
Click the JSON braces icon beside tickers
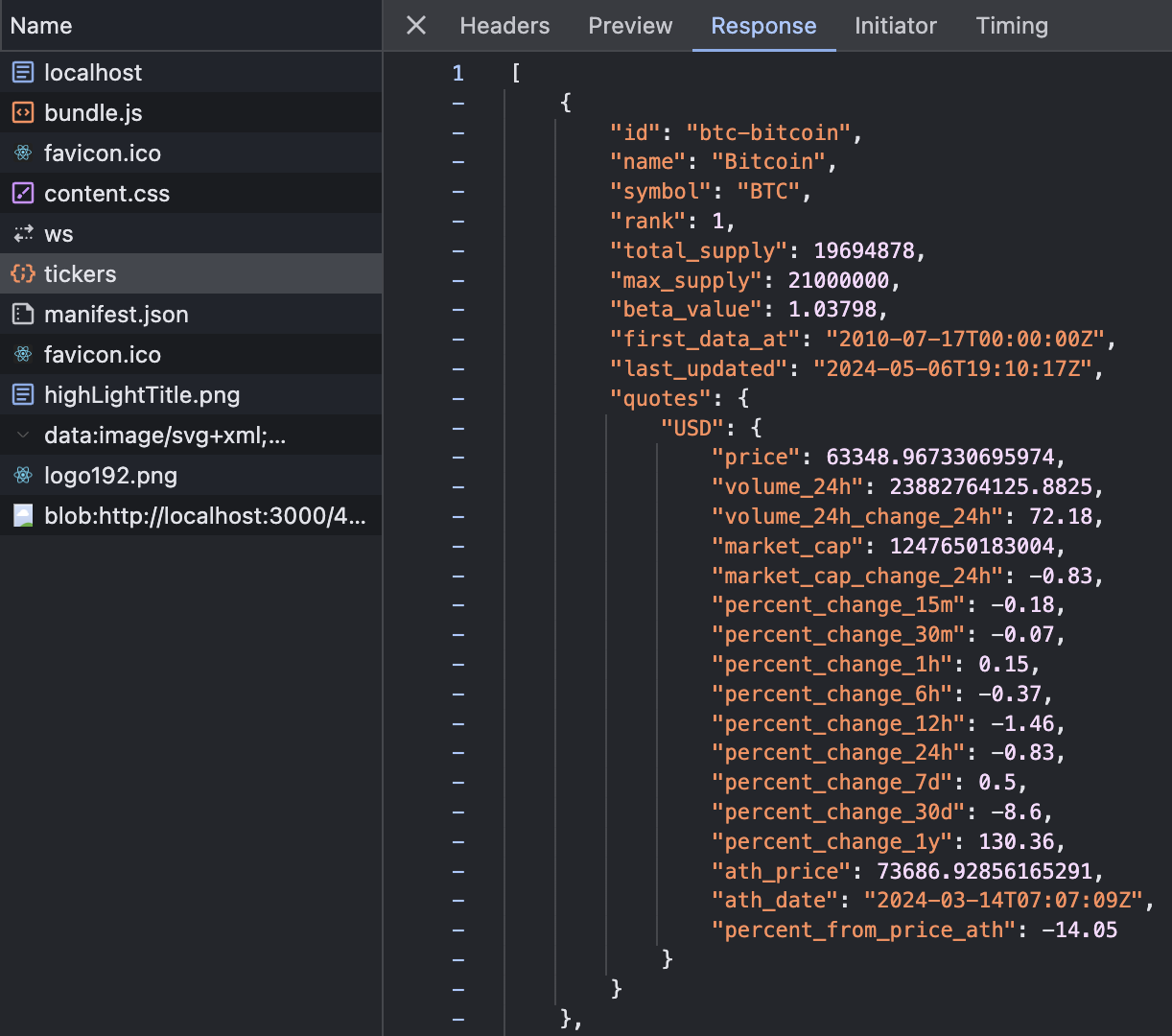(x=23, y=273)
